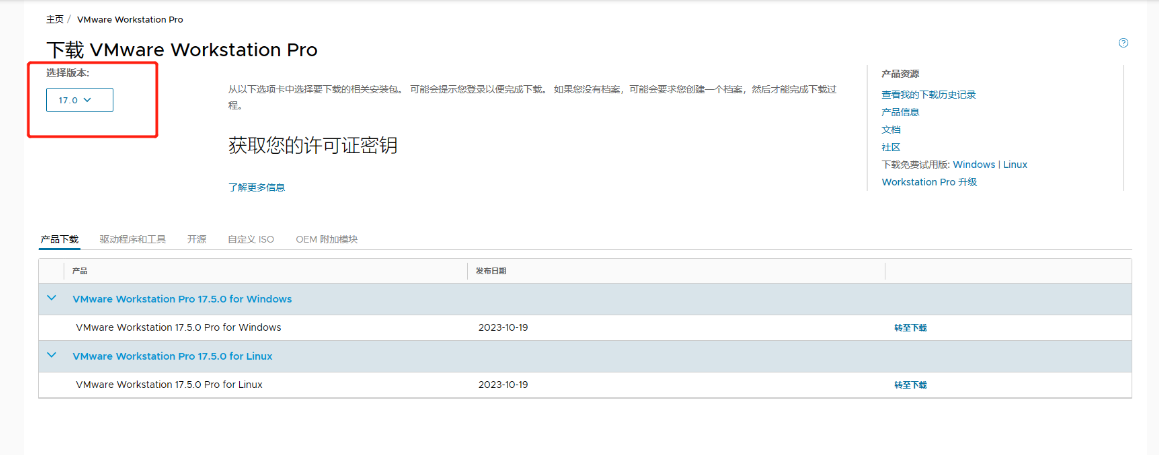Collapse VMware Workstation Pro 17.5.0 for Linux group
1159x455 pixels.
(x=52, y=355)
